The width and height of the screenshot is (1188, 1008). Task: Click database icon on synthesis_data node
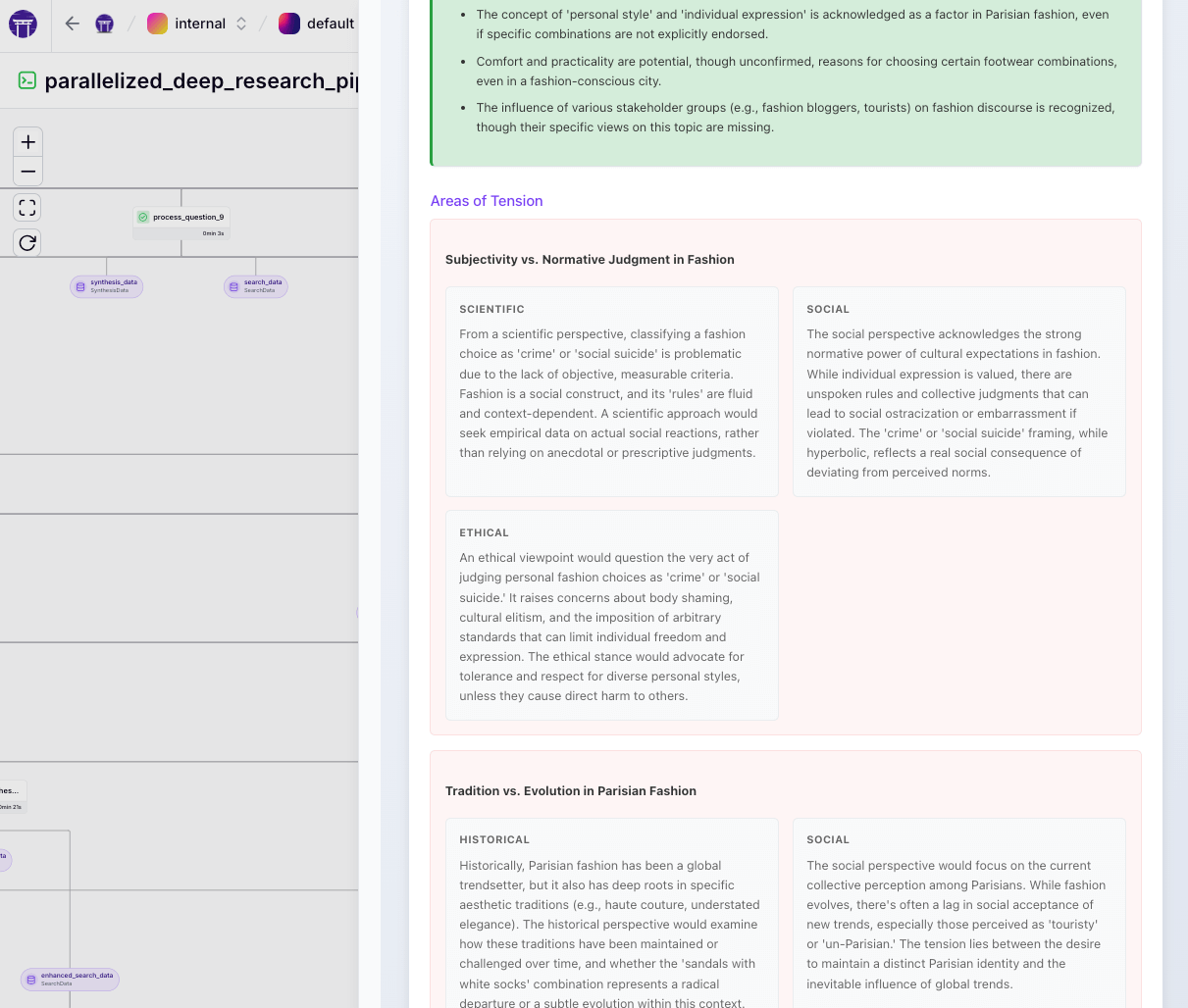(80, 286)
